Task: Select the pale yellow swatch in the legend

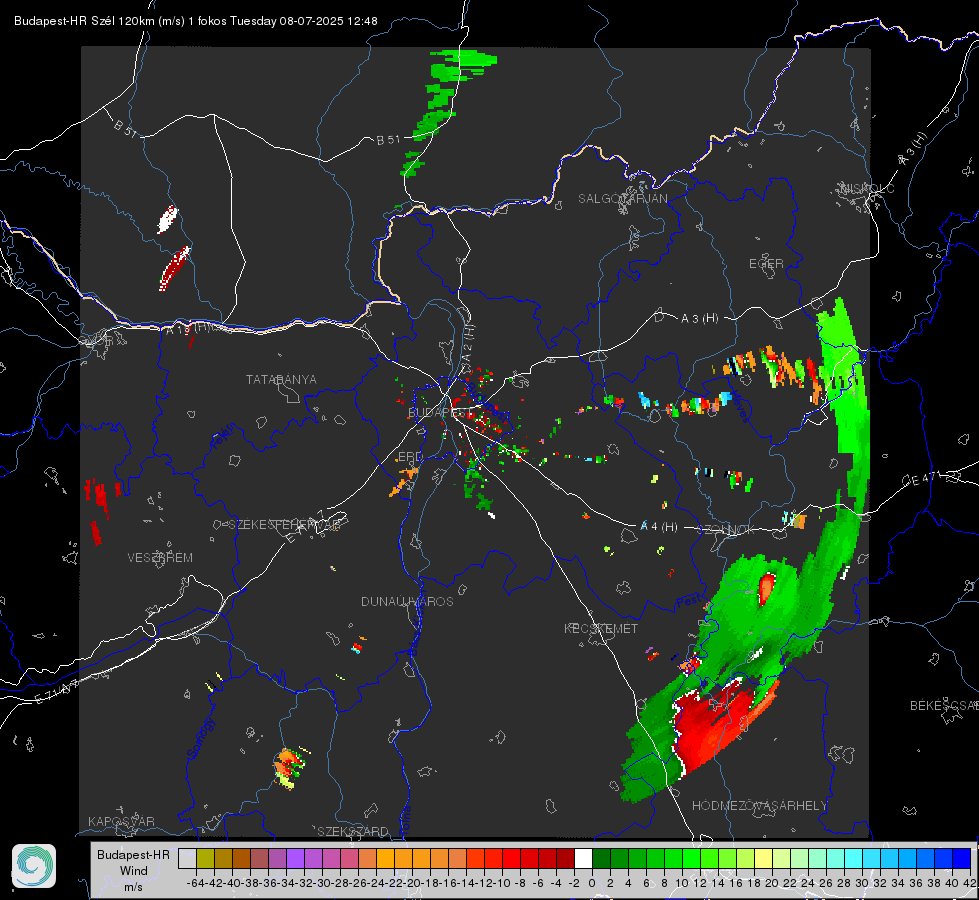Action: point(763,858)
